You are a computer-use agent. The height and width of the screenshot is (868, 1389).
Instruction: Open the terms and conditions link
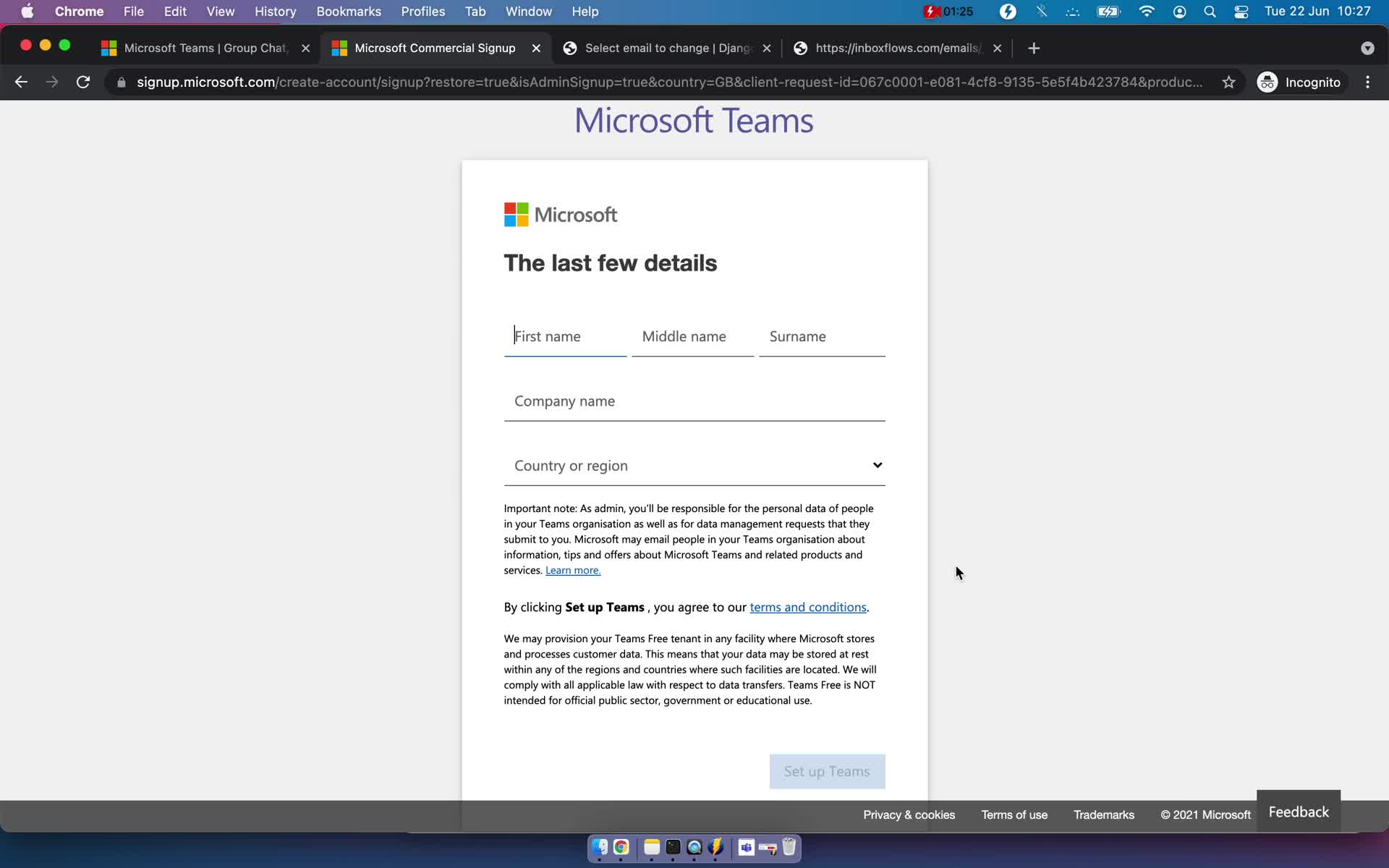tap(808, 608)
